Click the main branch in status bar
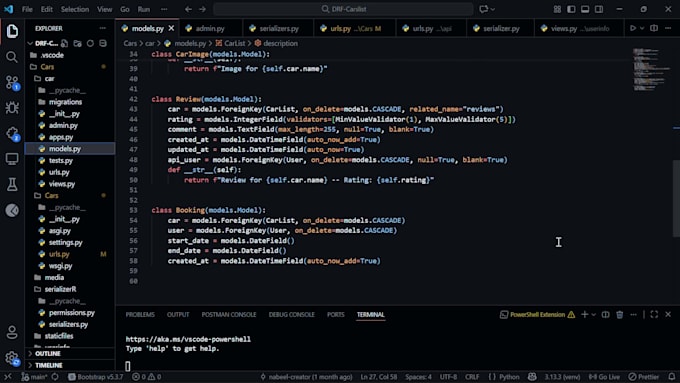680x383 pixels. pyautogui.click(x=34, y=376)
